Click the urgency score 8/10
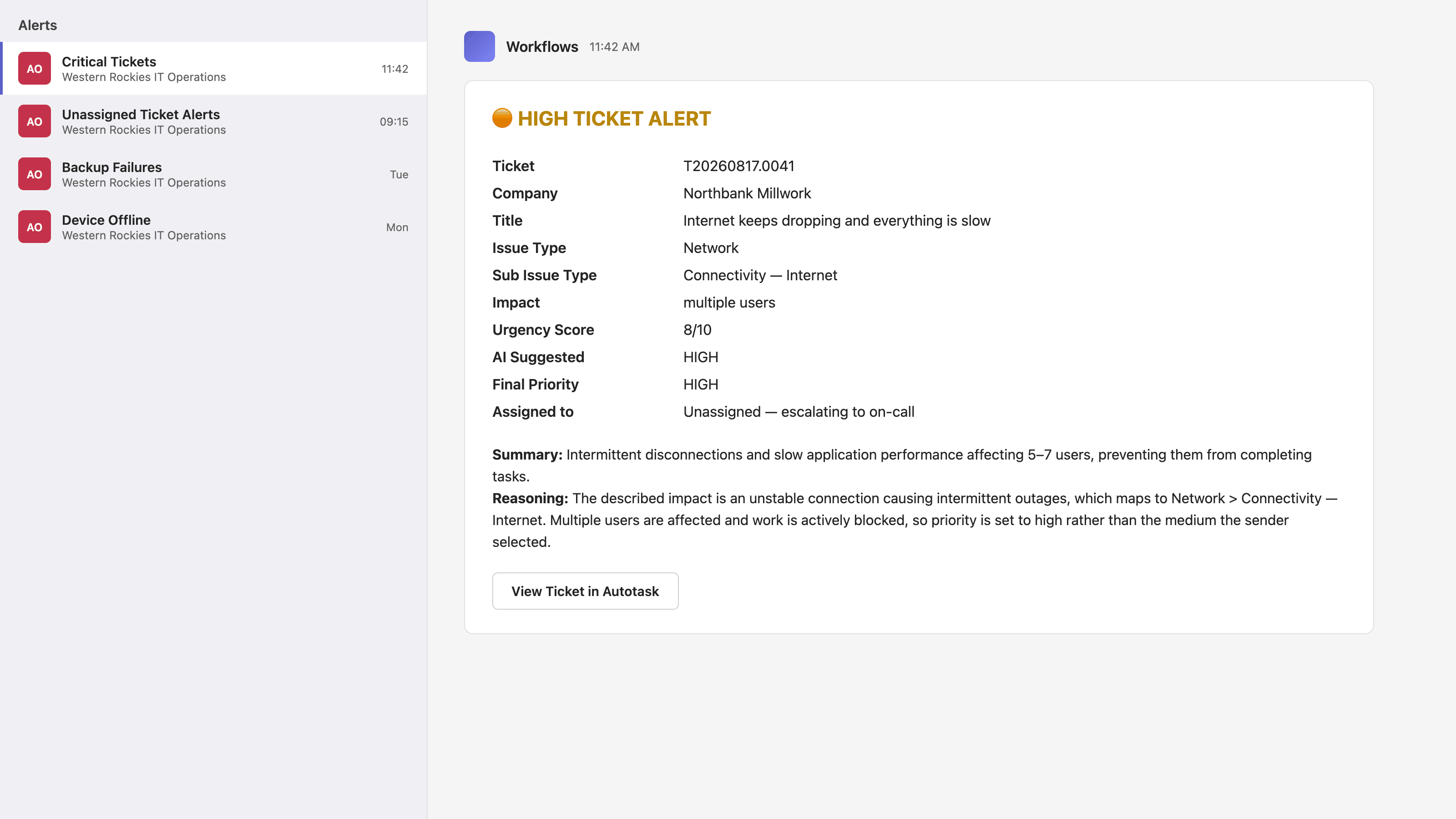Screen dimensions: 1456x819 tap(697, 329)
